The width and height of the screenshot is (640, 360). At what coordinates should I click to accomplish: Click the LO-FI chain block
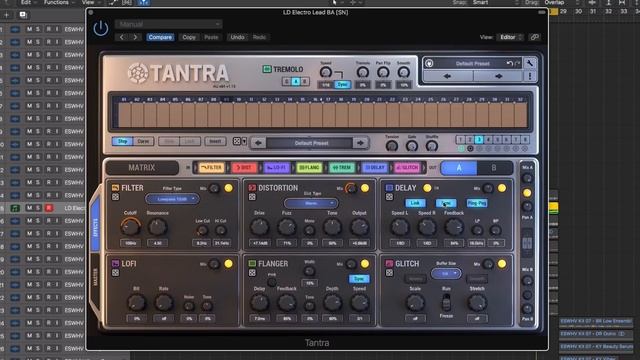tap(277, 168)
